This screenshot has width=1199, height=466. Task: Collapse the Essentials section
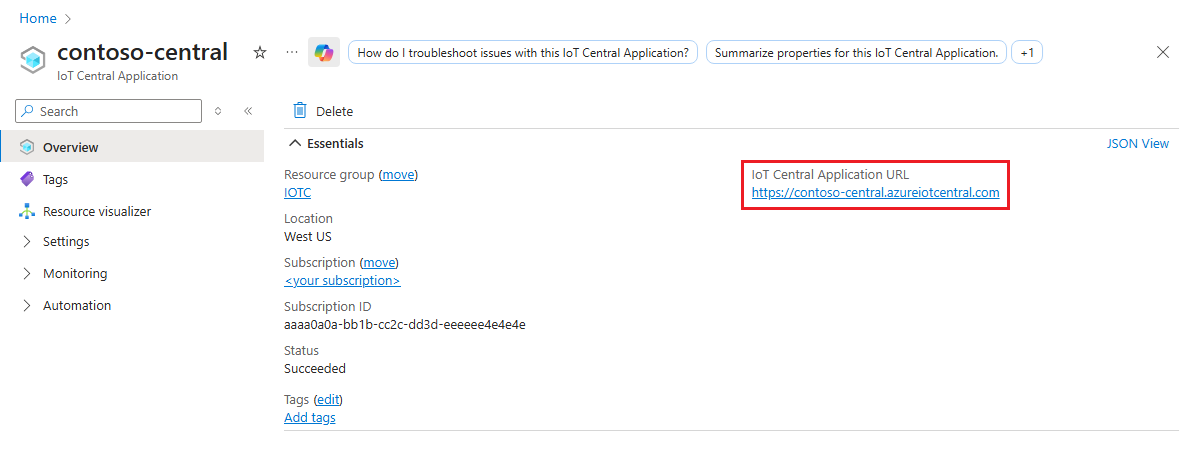pyautogui.click(x=295, y=144)
